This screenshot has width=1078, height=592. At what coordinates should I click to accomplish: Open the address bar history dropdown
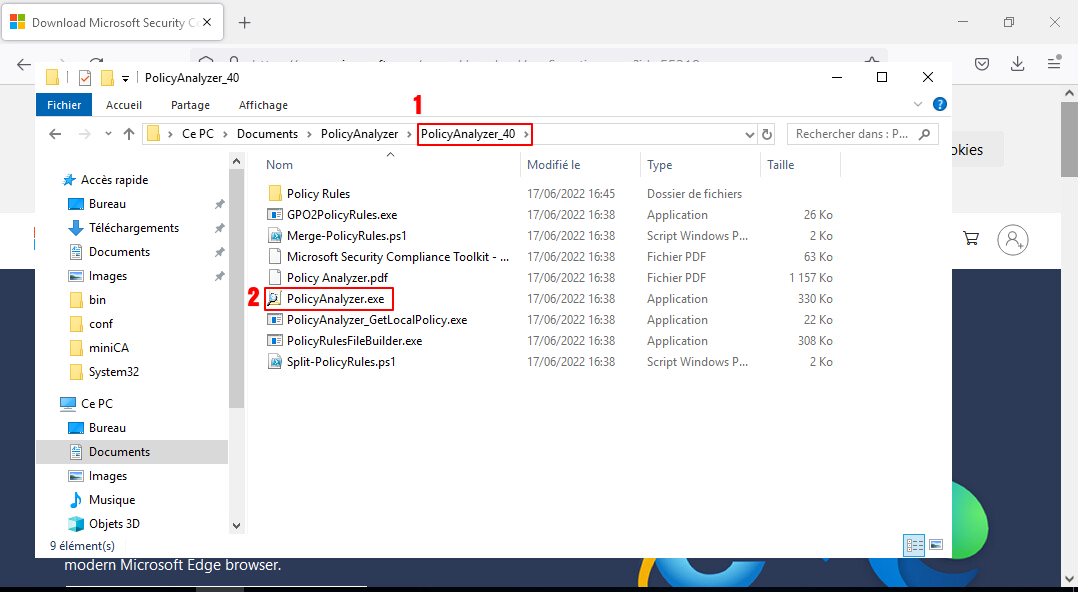click(x=750, y=134)
